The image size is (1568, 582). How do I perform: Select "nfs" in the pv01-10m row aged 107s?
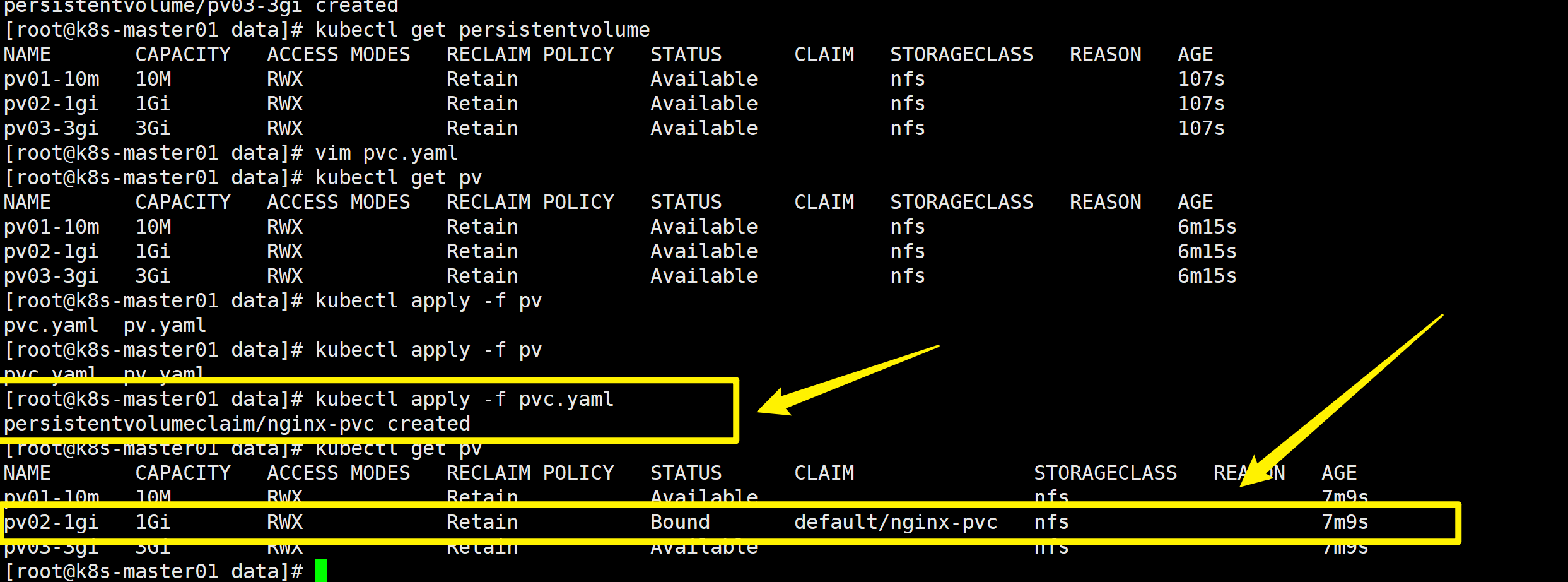(908, 80)
